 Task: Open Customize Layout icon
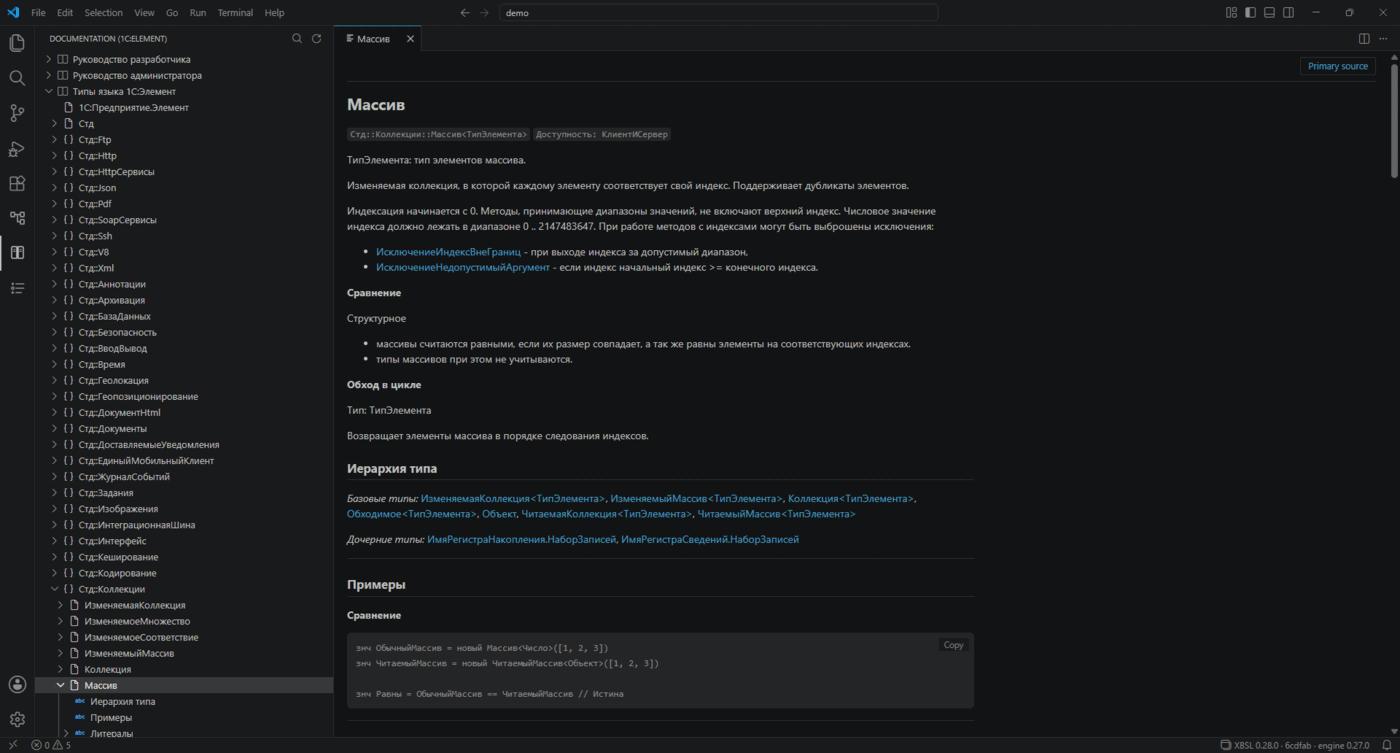[x=1231, y=13]
